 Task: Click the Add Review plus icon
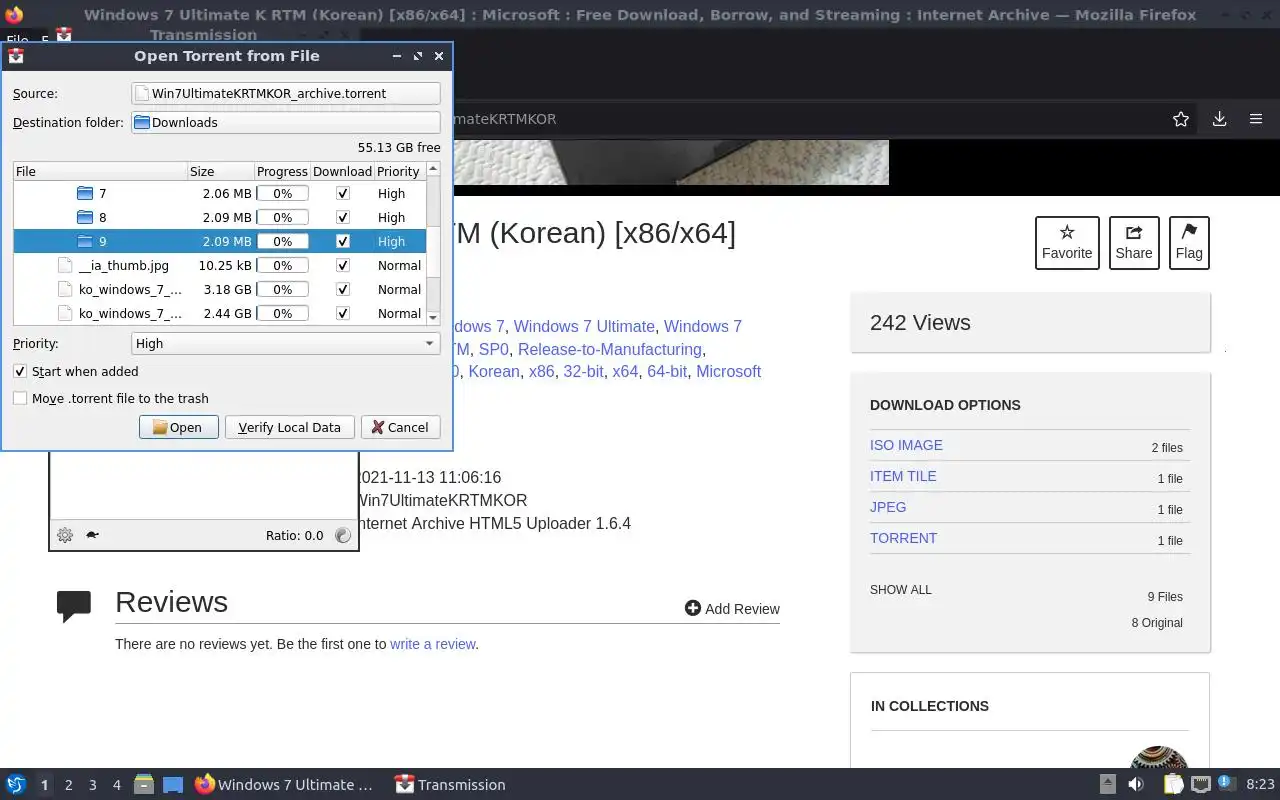692,608
